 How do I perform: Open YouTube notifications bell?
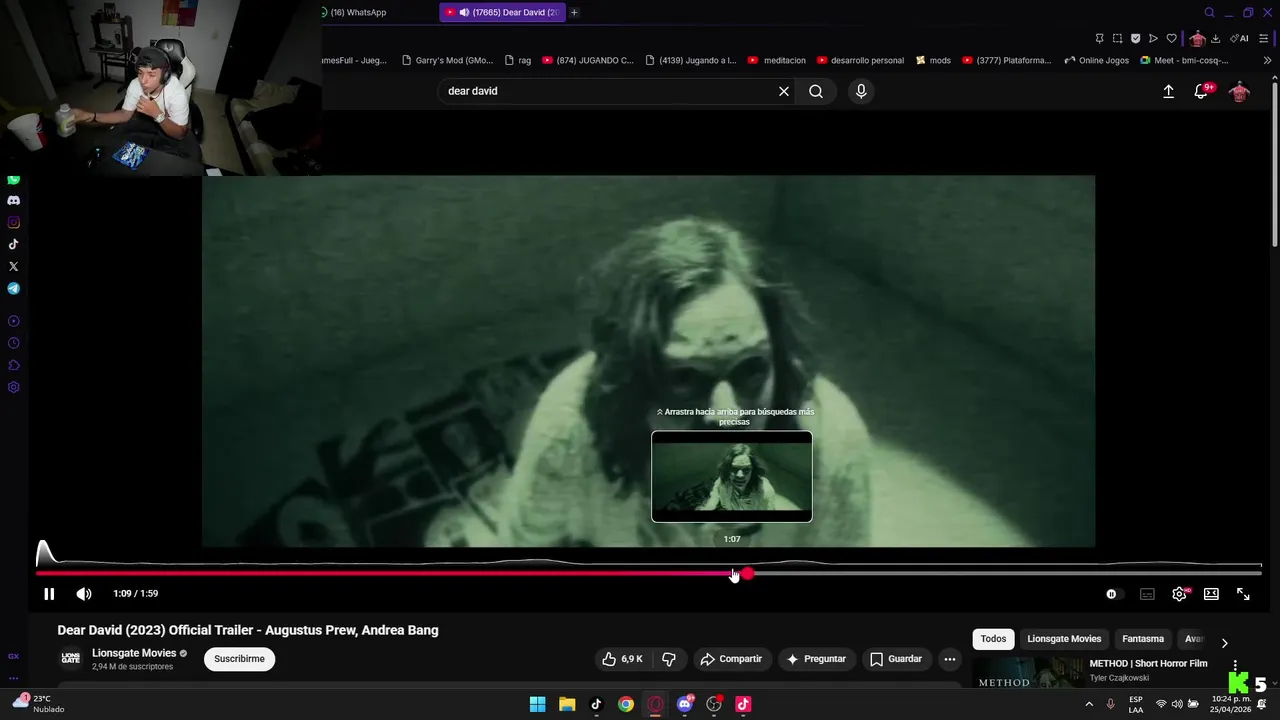tap(1201, 91)
